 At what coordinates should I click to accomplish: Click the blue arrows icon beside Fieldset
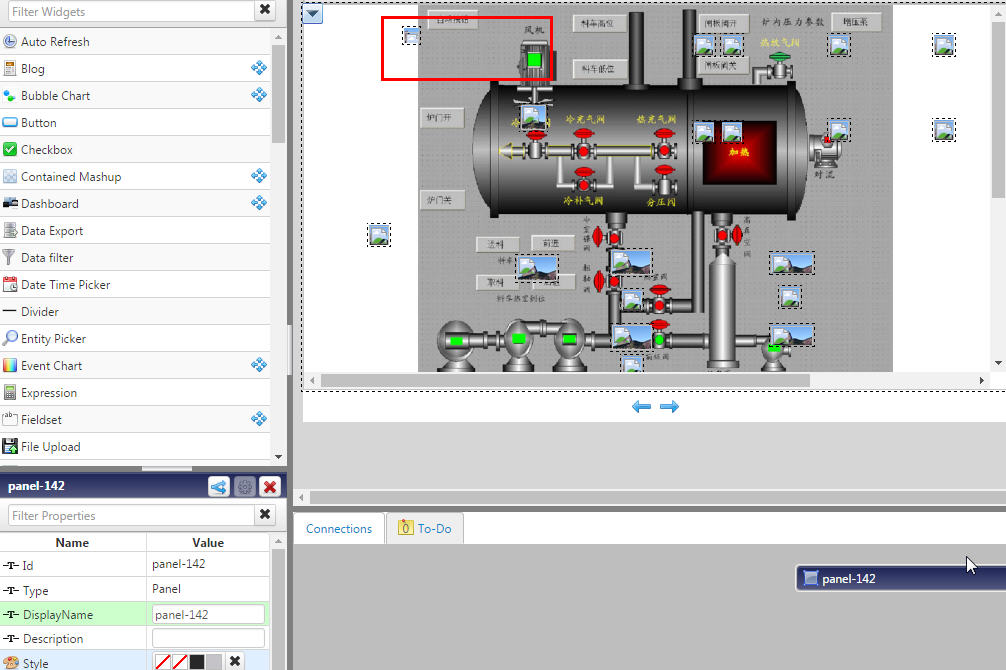click(x=259, y=418)
